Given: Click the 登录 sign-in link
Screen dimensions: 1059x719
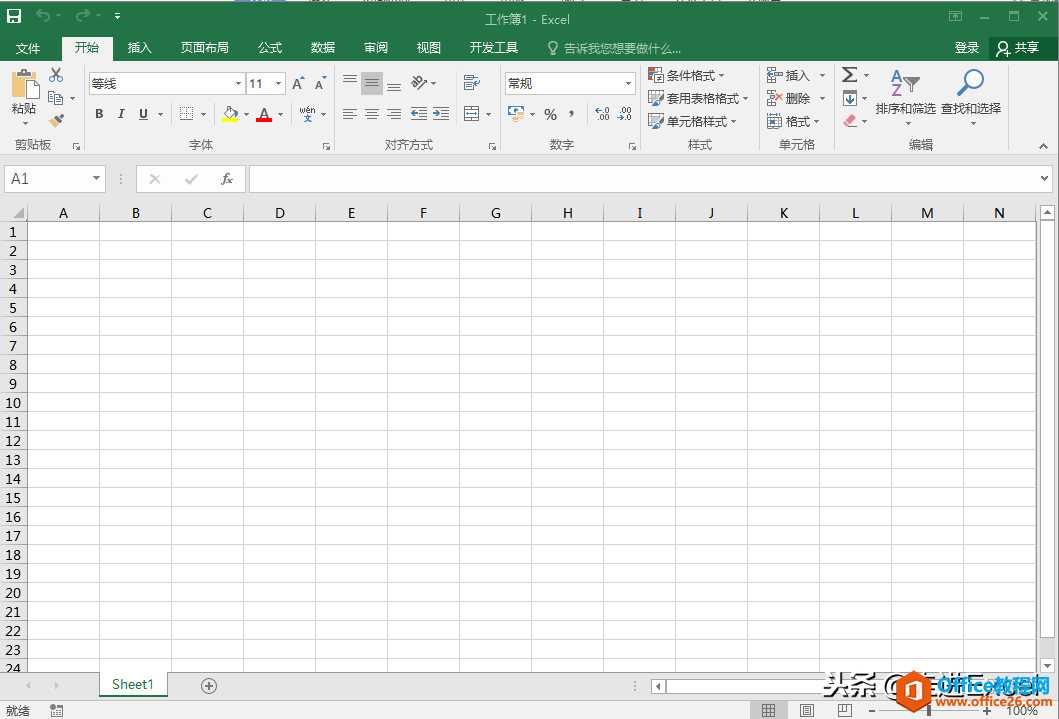Looking at the screenshot, I should 966,47.
